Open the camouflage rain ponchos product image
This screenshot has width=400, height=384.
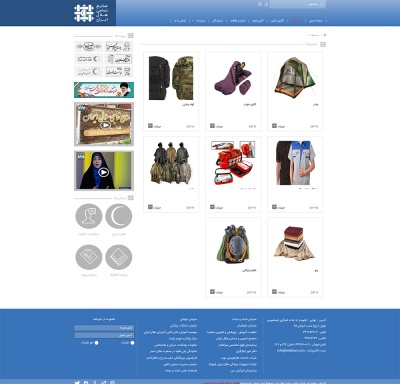171,163
